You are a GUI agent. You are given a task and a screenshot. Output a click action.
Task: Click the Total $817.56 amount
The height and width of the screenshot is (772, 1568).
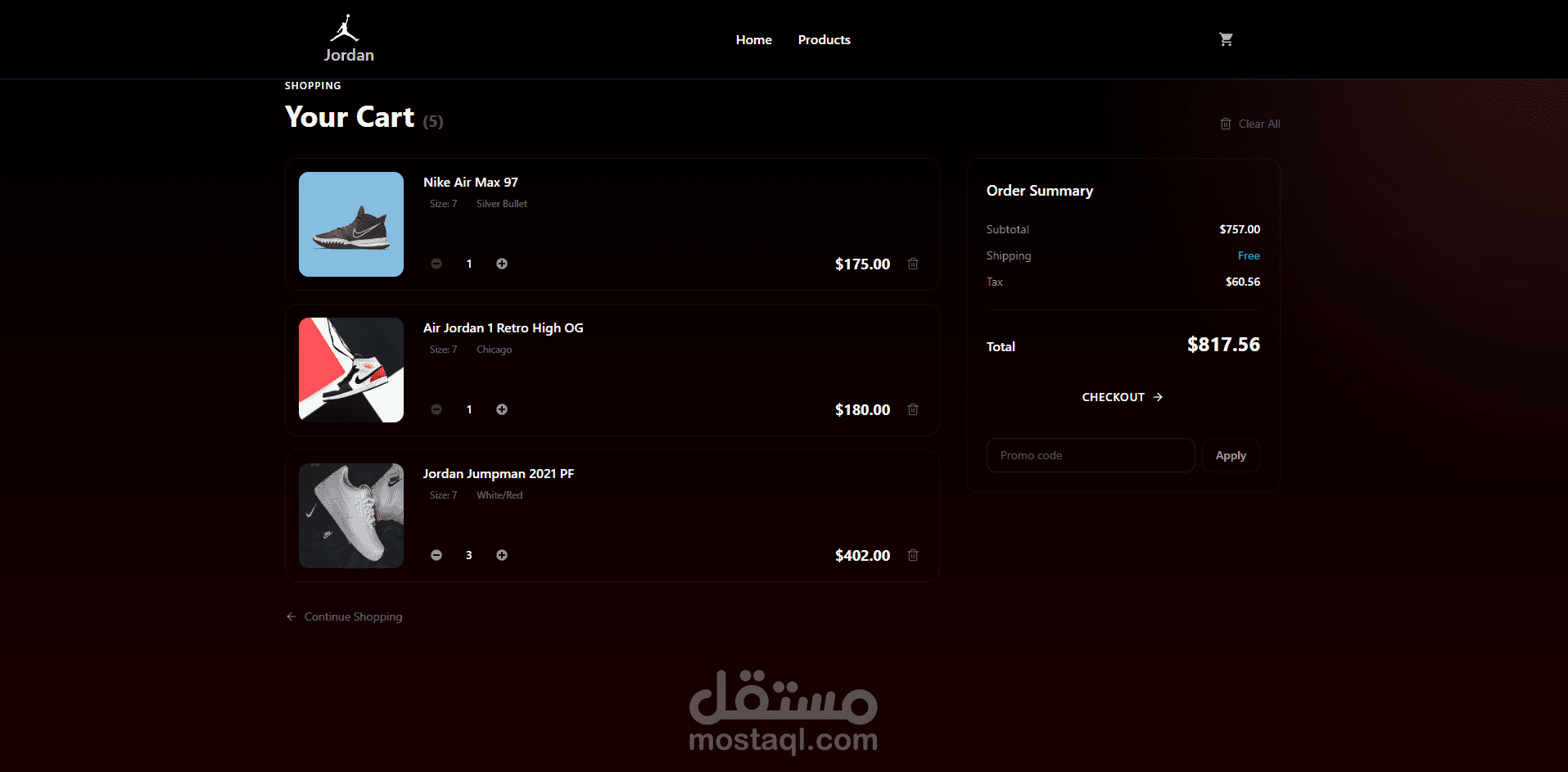[1223, 345]
